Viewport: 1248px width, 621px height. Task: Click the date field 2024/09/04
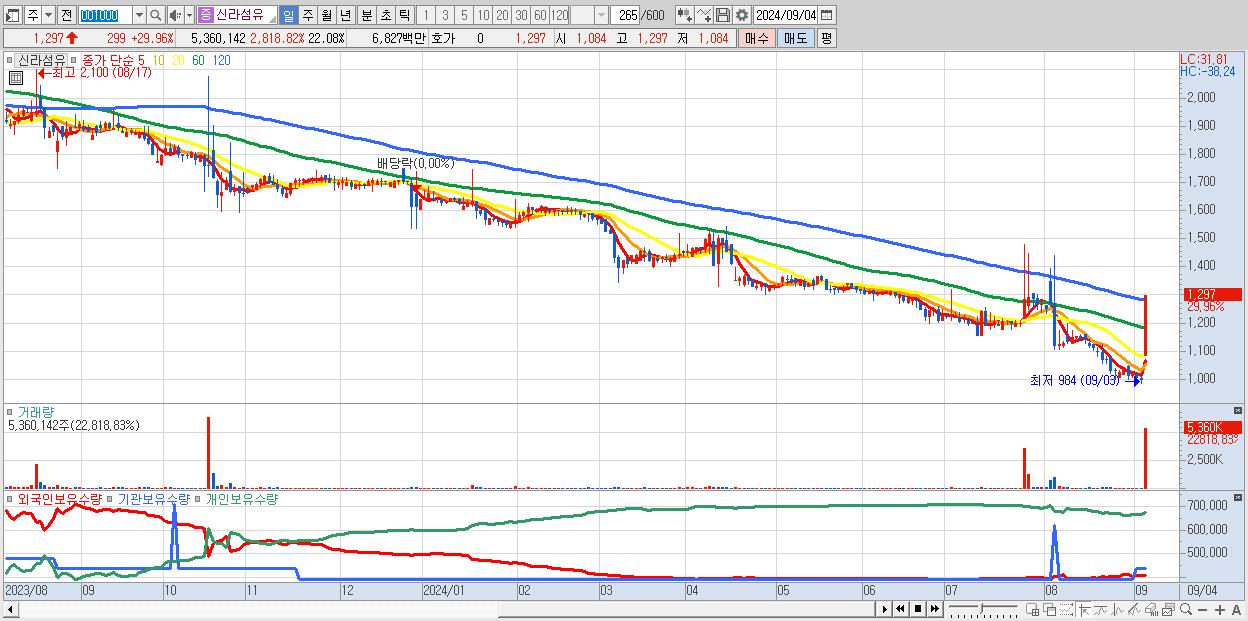pyautogui.click(x=786, y=16)
